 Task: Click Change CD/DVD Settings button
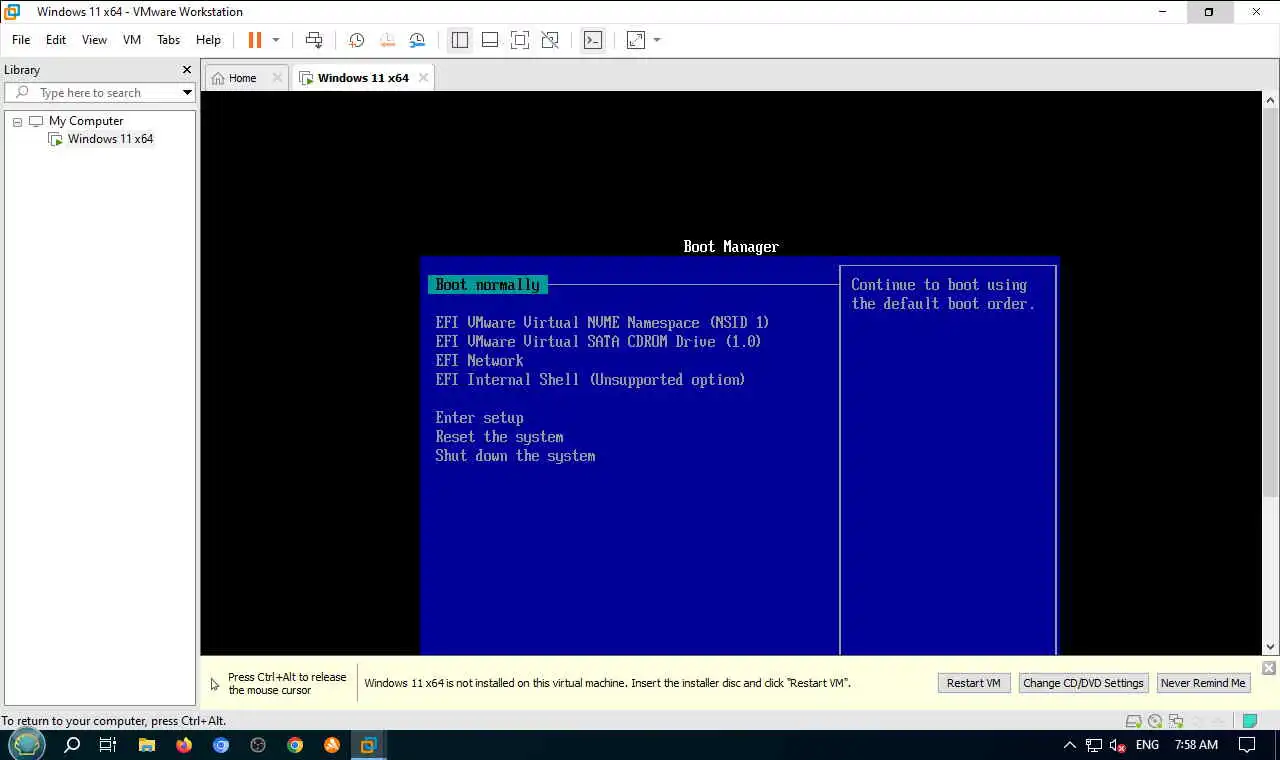click(x=1083, y=683)
